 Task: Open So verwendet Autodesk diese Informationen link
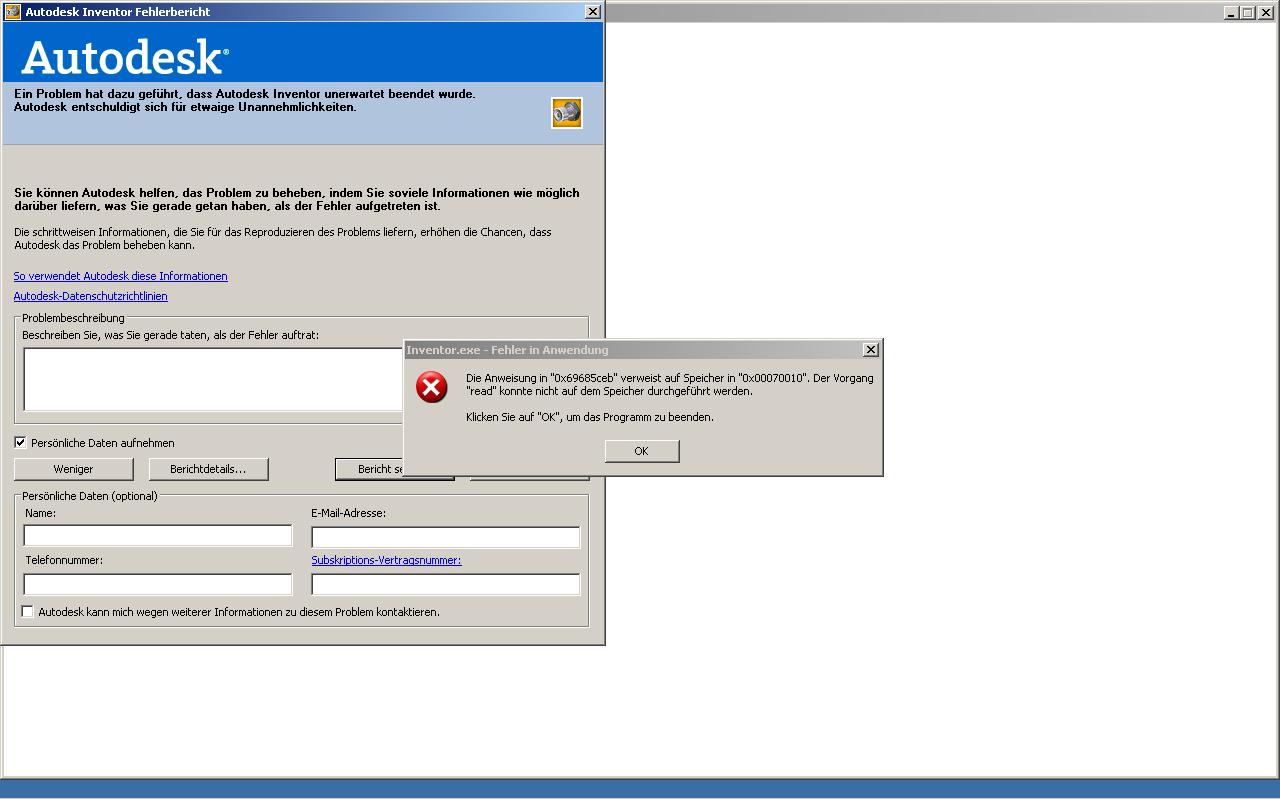click(x=120, y=276)
